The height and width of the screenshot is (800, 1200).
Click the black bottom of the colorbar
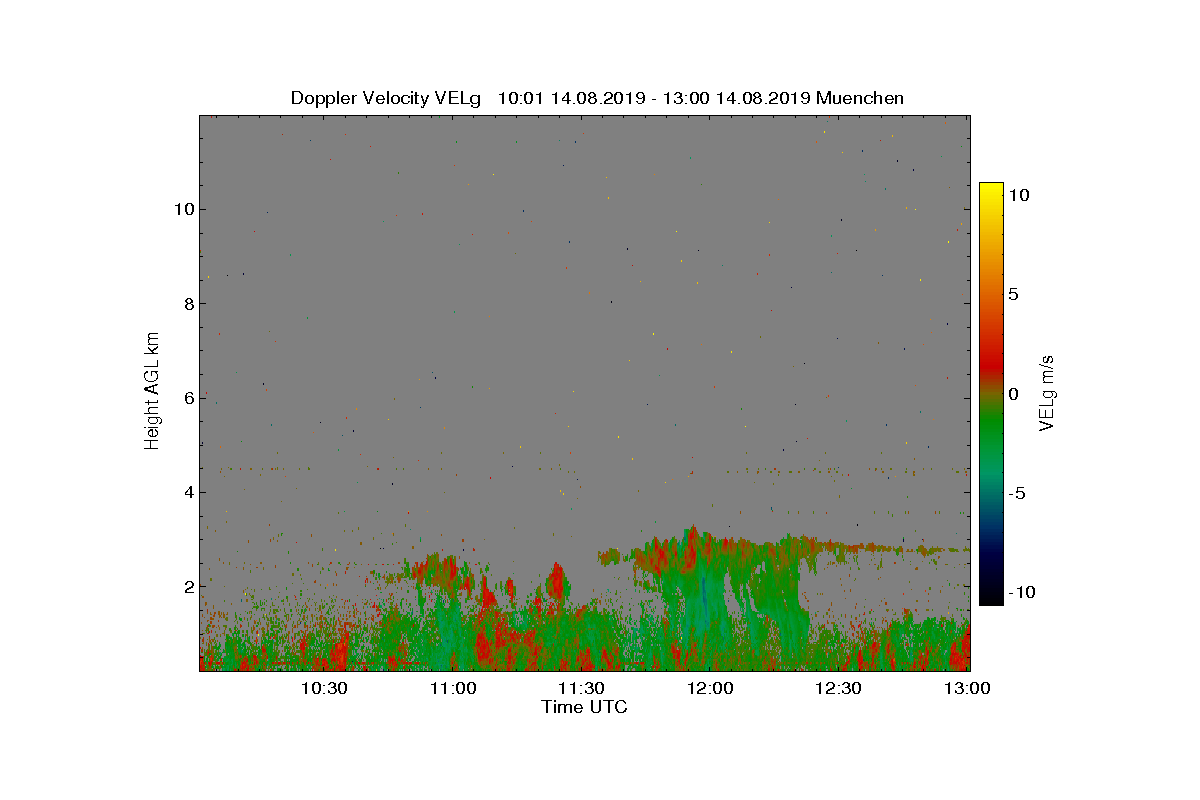991,597
